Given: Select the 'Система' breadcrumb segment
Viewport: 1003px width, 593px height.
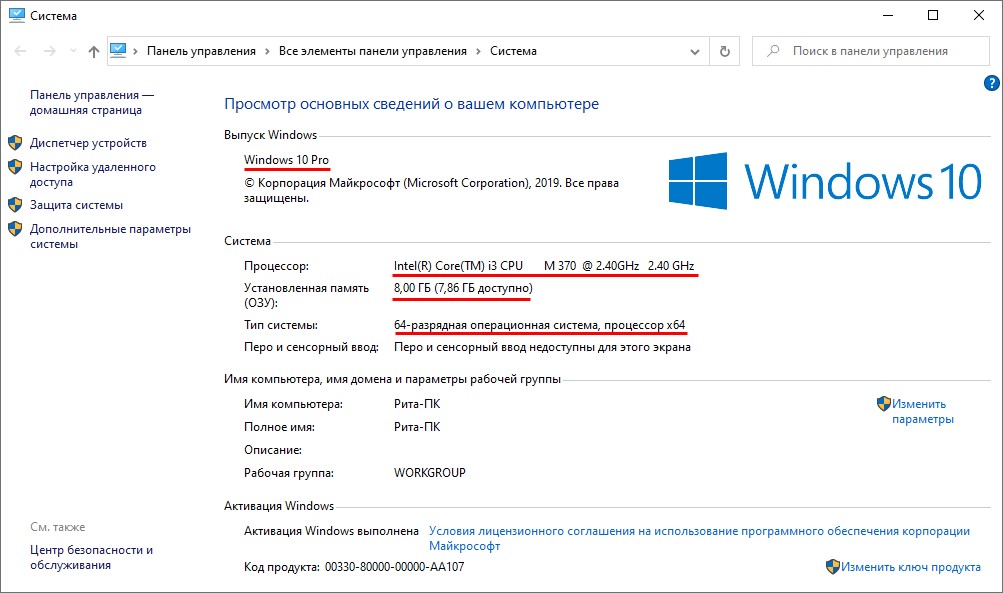Looking at the screenshot, I should click(x=513, y=51).
